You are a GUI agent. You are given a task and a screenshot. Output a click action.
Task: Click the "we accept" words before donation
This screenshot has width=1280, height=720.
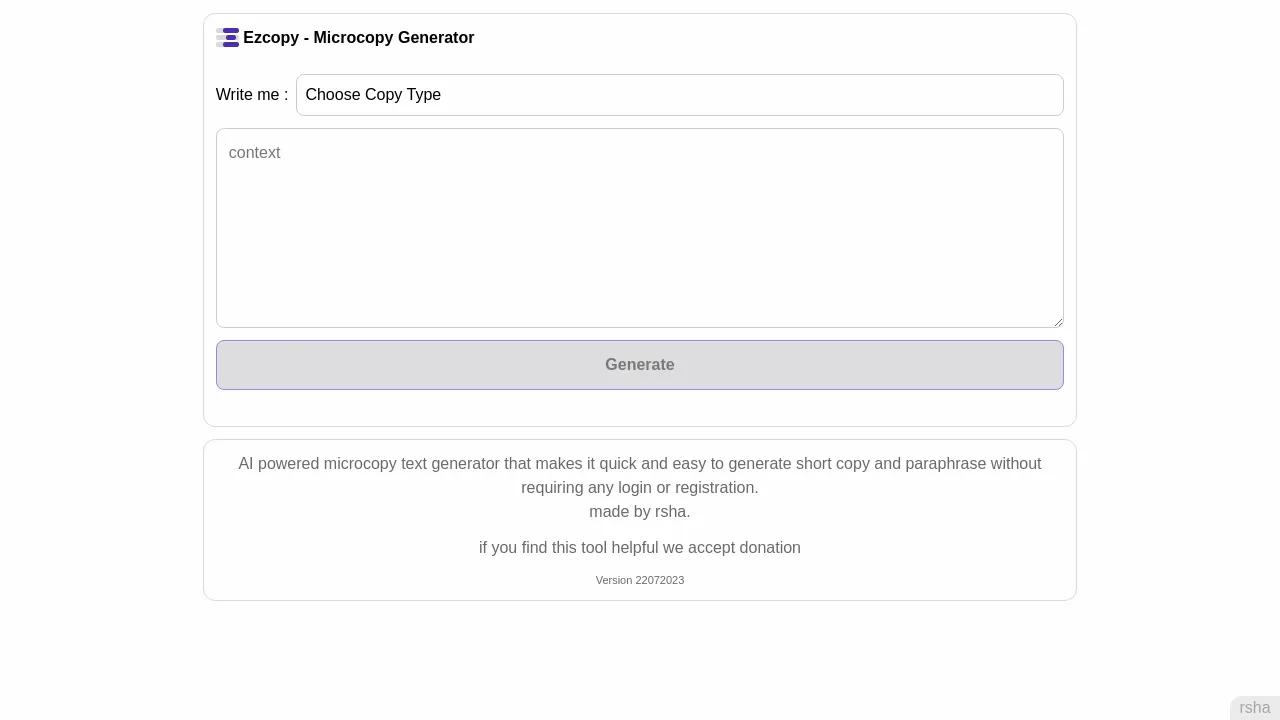click(x=698, y=548)
